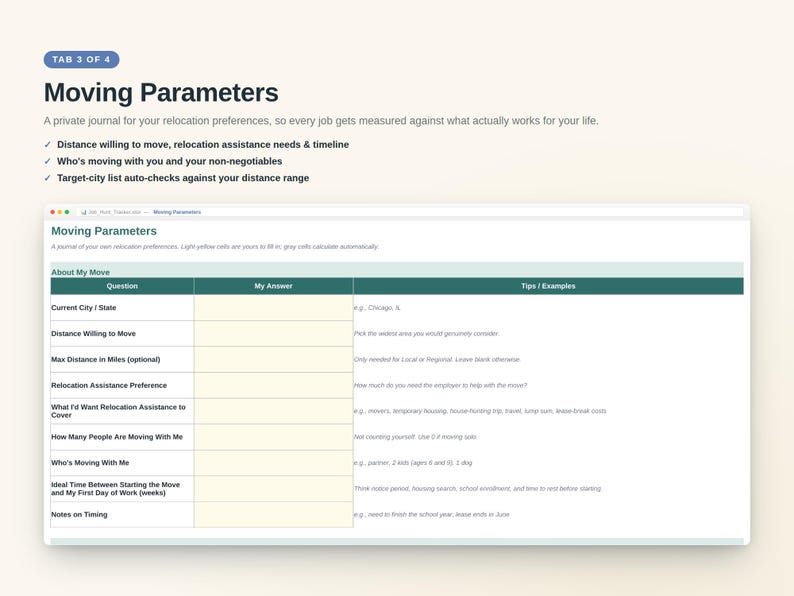Click tip 'Think notice period, housing search, school enrollment'
Screen dimensions: 794x596
[x=478, y=489]
